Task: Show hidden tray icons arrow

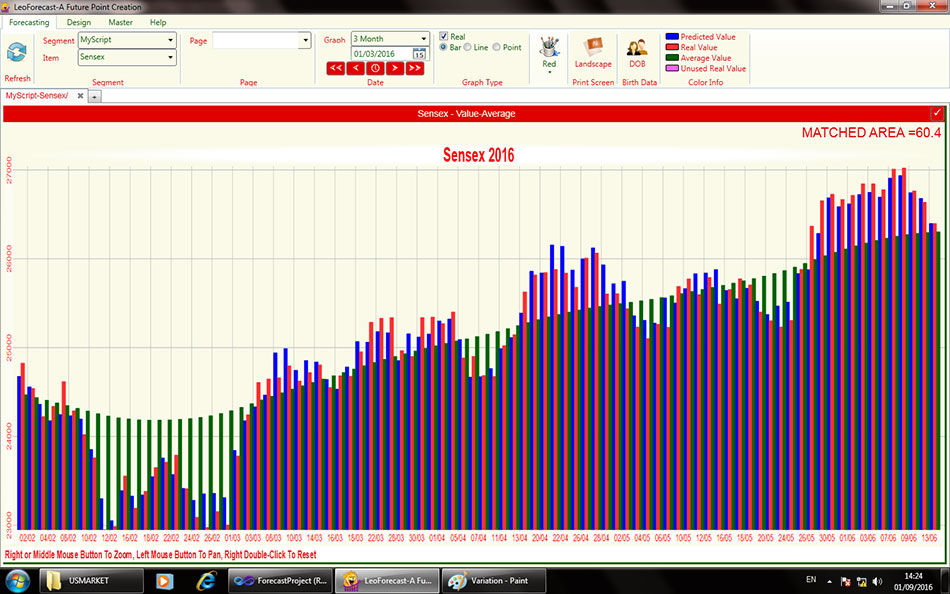Action: pos(829,581)
